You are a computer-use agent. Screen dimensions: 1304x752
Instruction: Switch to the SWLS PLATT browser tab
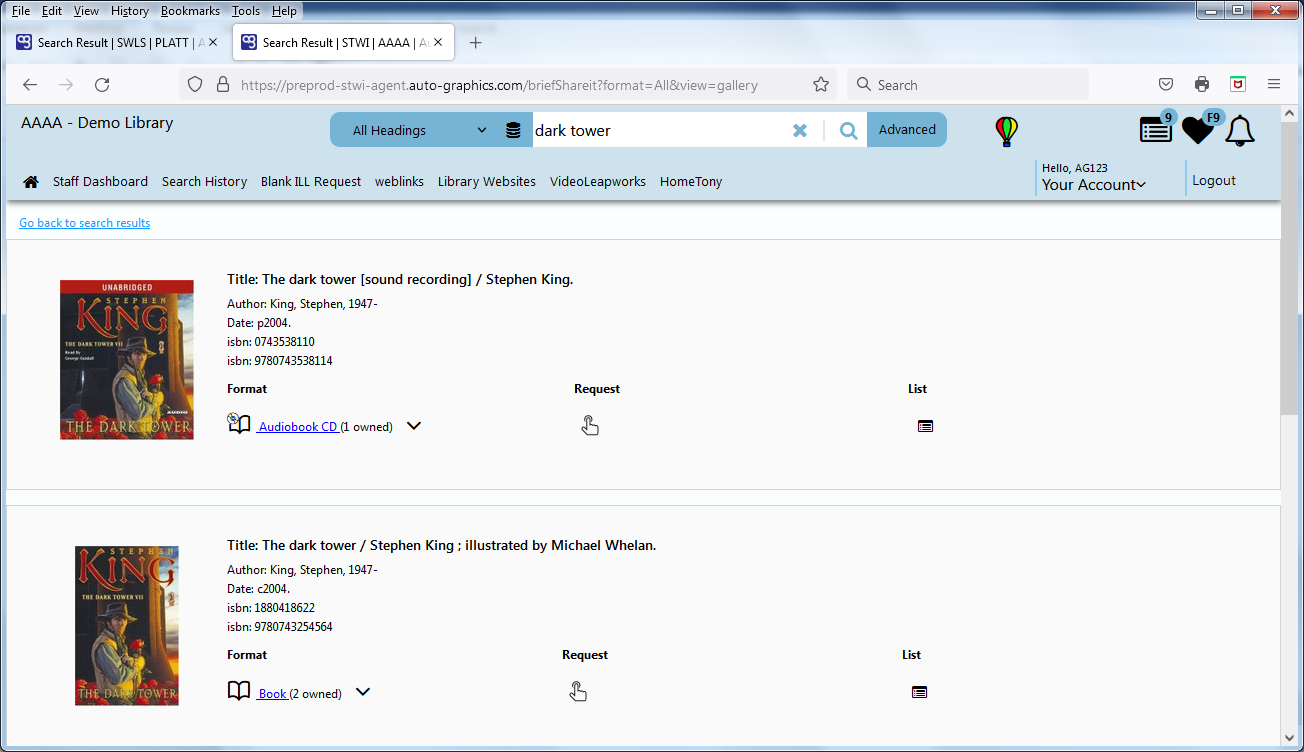[117, 43]
